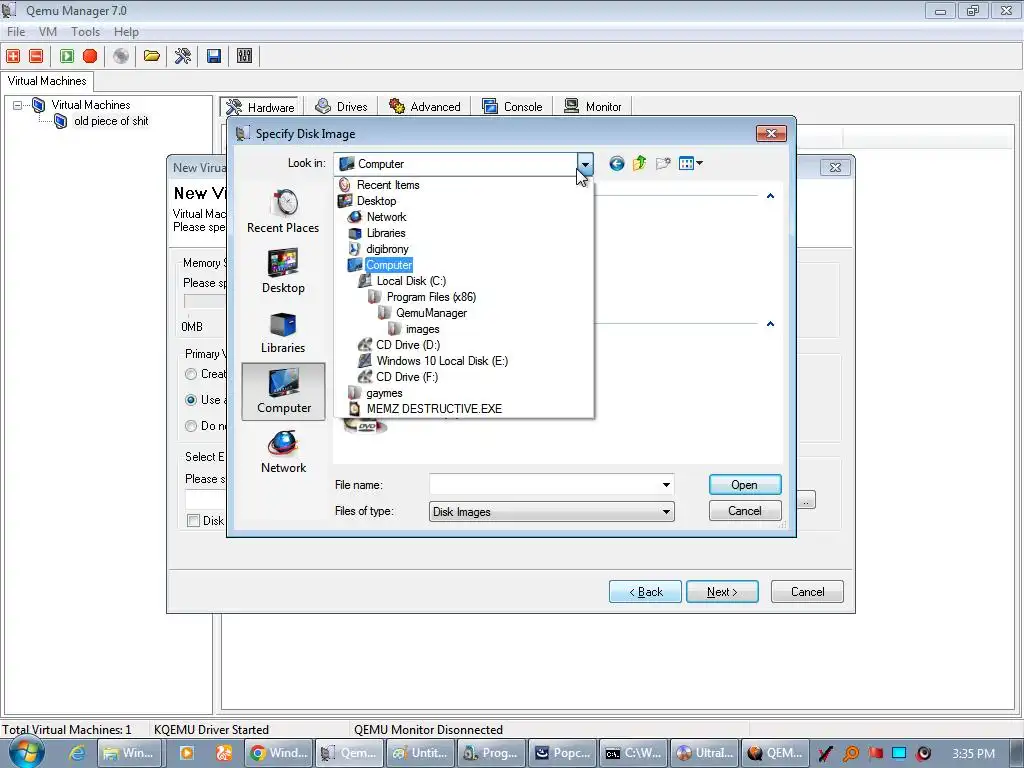Open the Look in dropdown arrow

click(585, 164)
